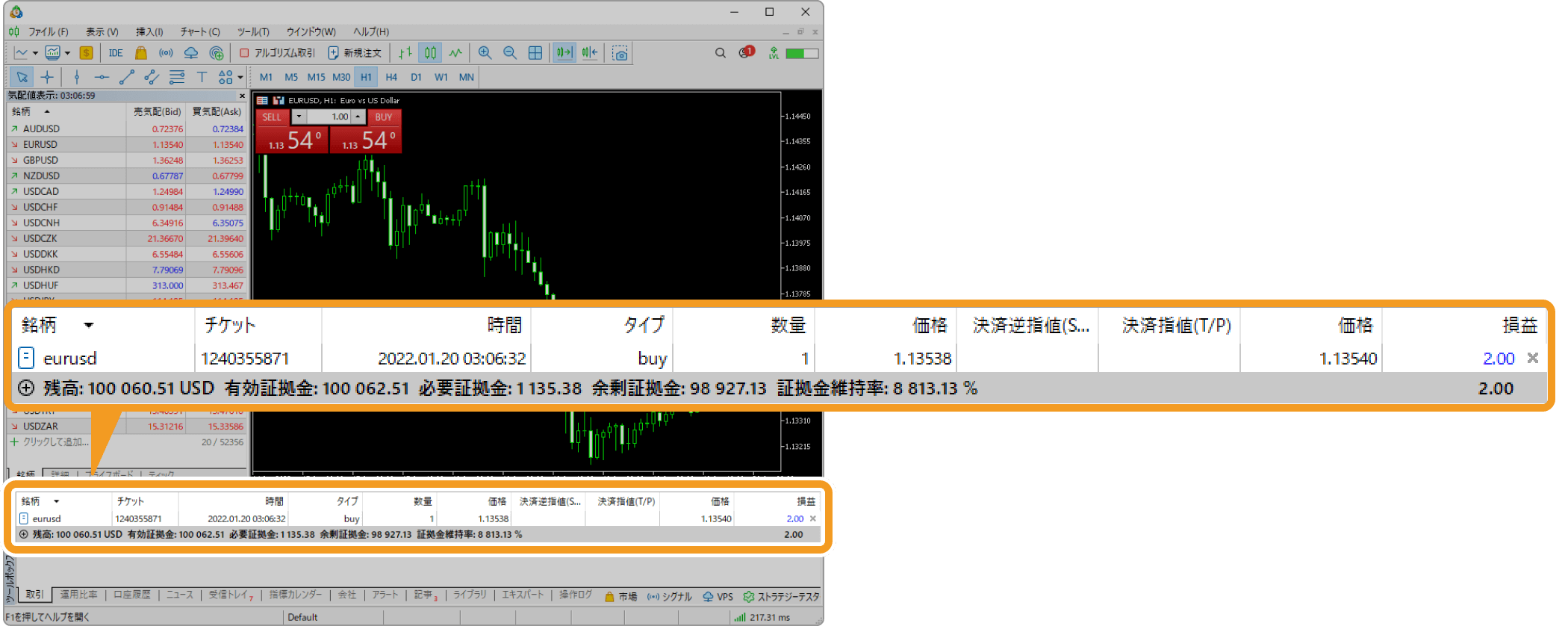Click the SELL button on chart
Viewport: 1568px width, 626px height.
(x=273, y=117)
